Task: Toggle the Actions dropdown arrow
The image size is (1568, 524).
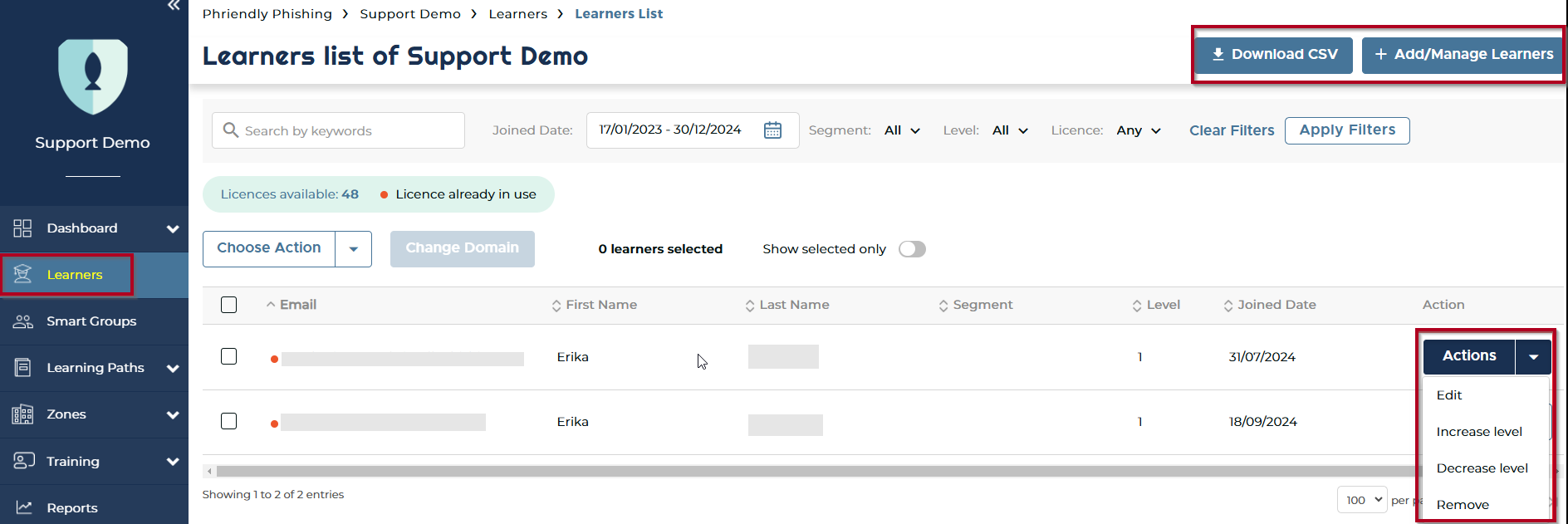Action: point(1533,357)
